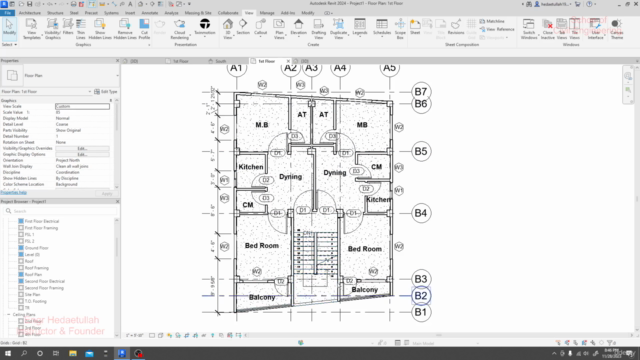Create a Section view
The height and width of the screenshot is (360, 640).
tap(243, 27)
